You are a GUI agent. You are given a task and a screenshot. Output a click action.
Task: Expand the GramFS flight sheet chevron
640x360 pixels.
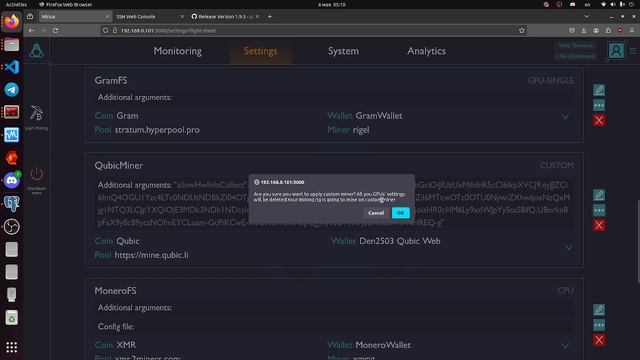tap(565, 117)
